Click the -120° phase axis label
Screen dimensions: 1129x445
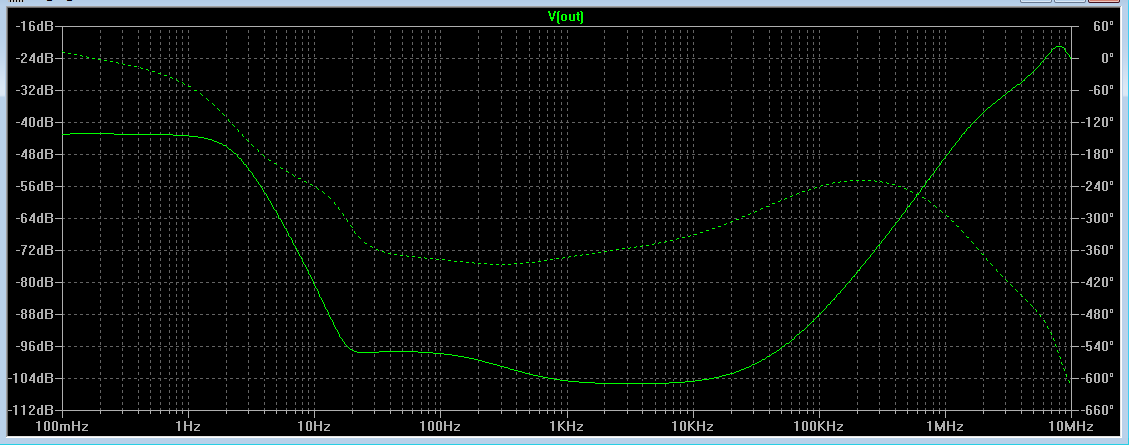tap(1096, 122)
